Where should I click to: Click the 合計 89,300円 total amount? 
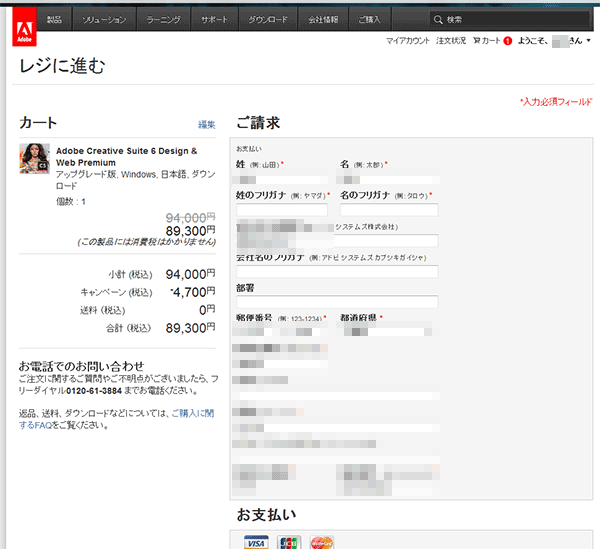point(191,328)
